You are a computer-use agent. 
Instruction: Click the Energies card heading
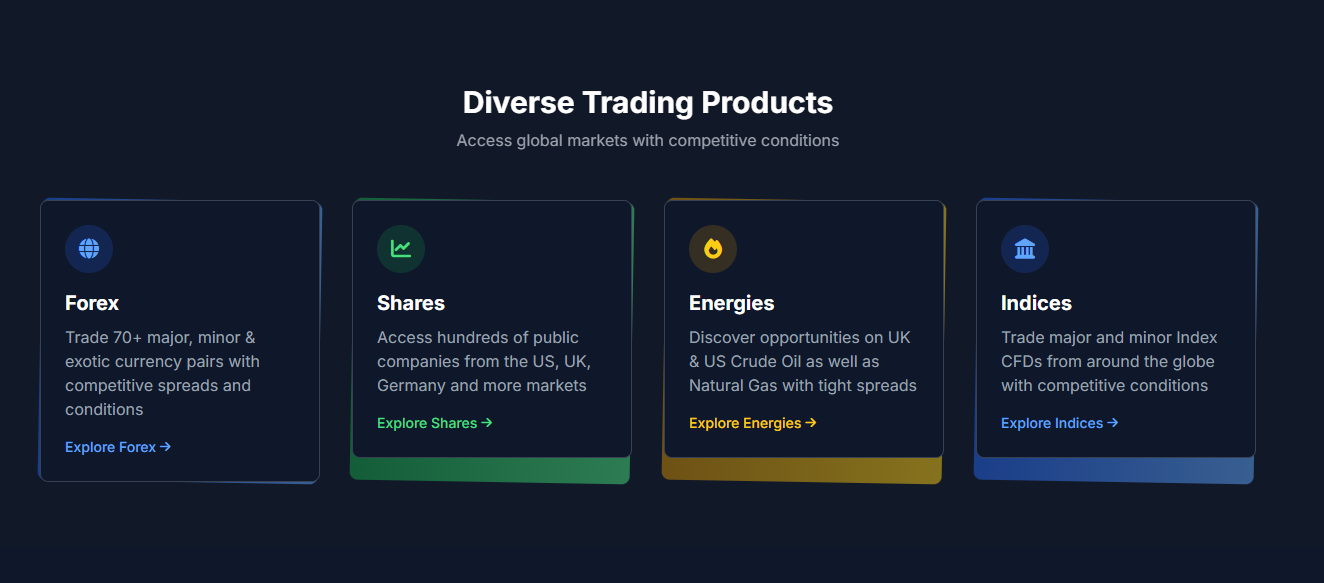(x=732, y=303)
